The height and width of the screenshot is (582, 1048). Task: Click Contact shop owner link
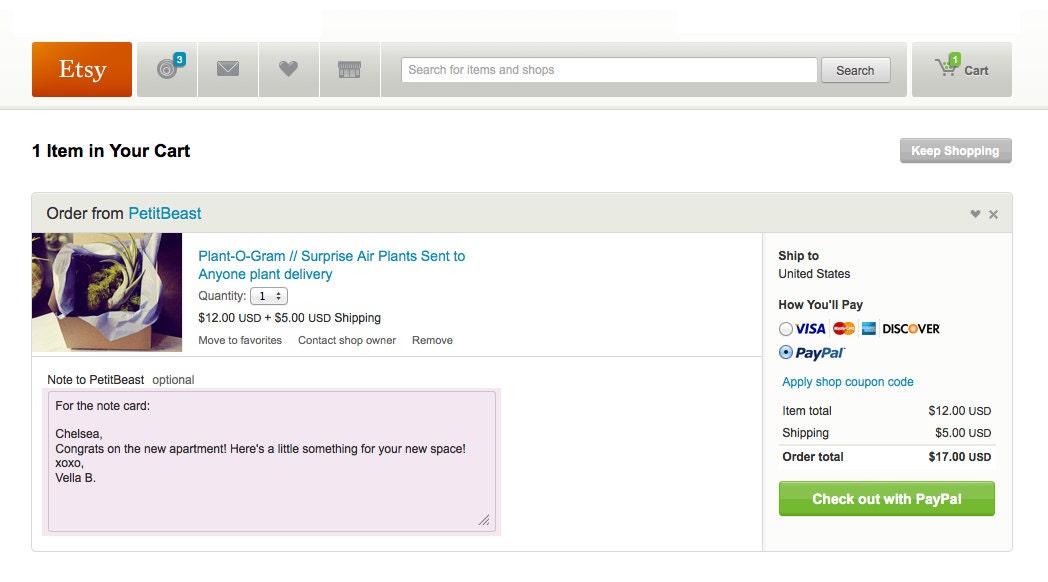(347, 340)
